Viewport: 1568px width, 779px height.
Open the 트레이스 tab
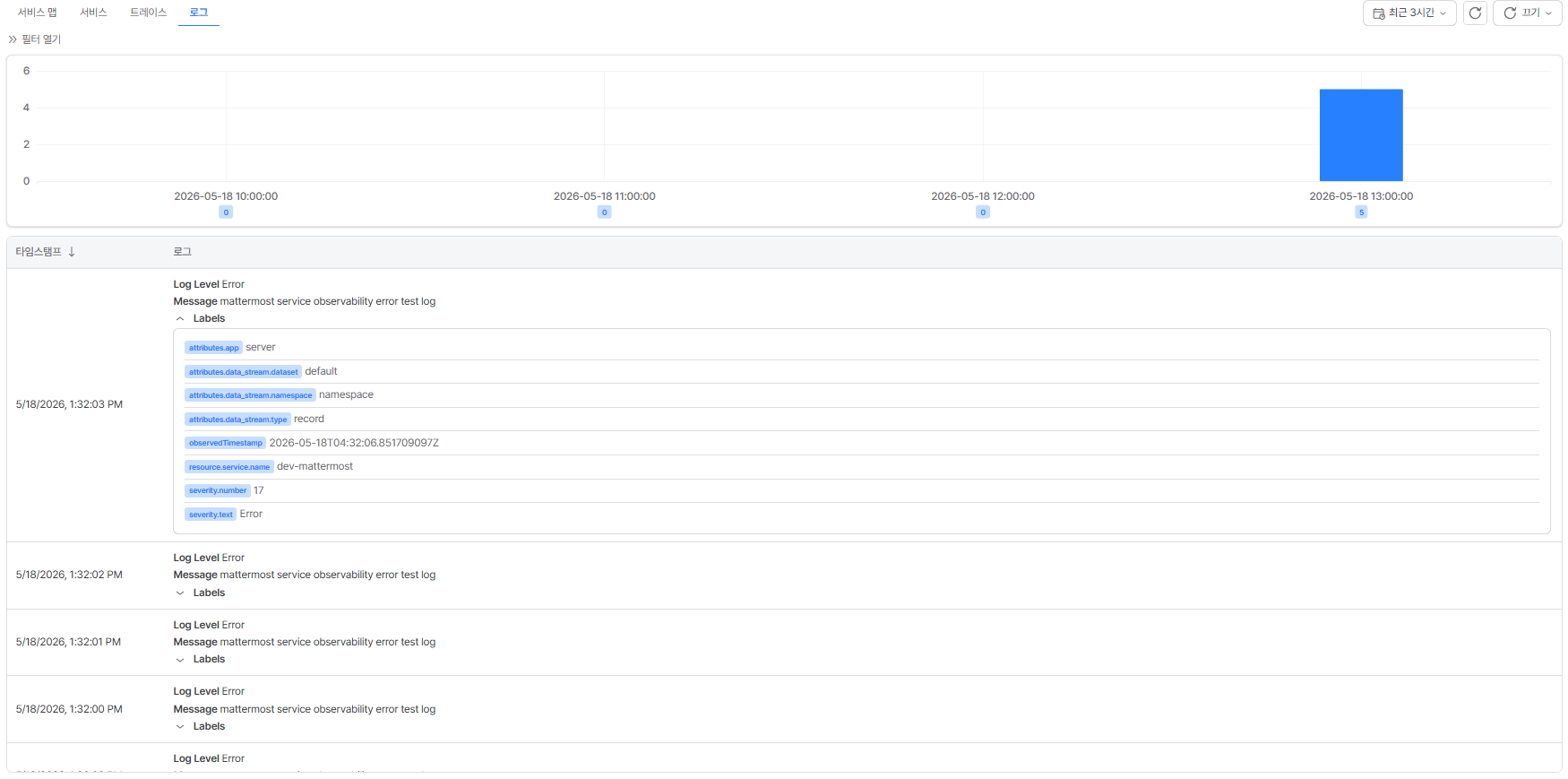(148, 13)
